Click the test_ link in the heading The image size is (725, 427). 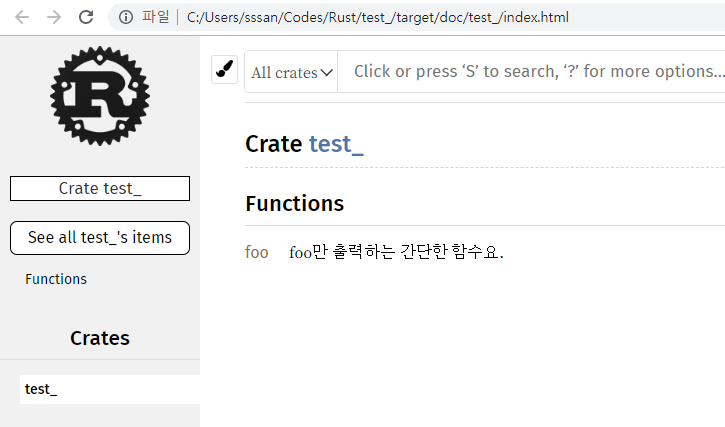(x=336, y=144)
